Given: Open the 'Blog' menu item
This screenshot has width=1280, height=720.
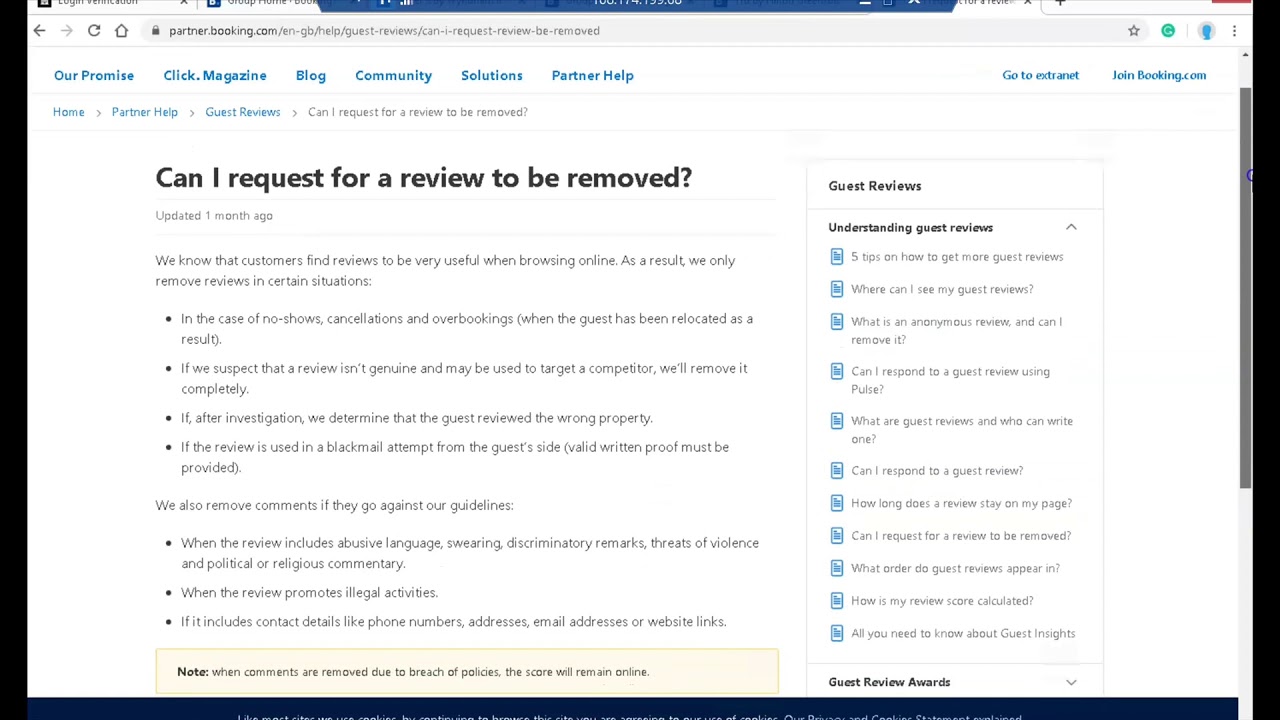Looking at the screenshot, I should point(311,75).
